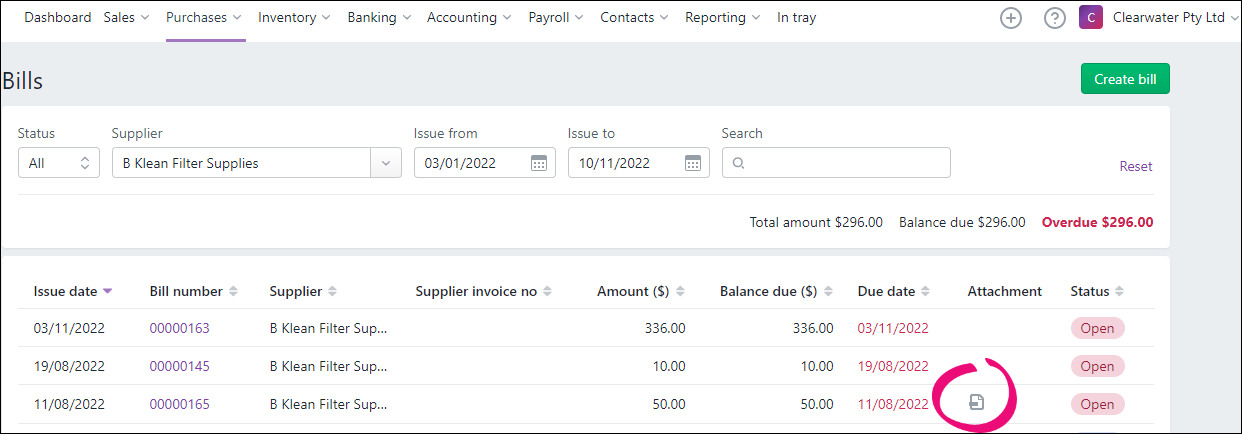1242x434 pixels.
Task: Open attachment icon for bill 00000165
Action: coord(977,402)
